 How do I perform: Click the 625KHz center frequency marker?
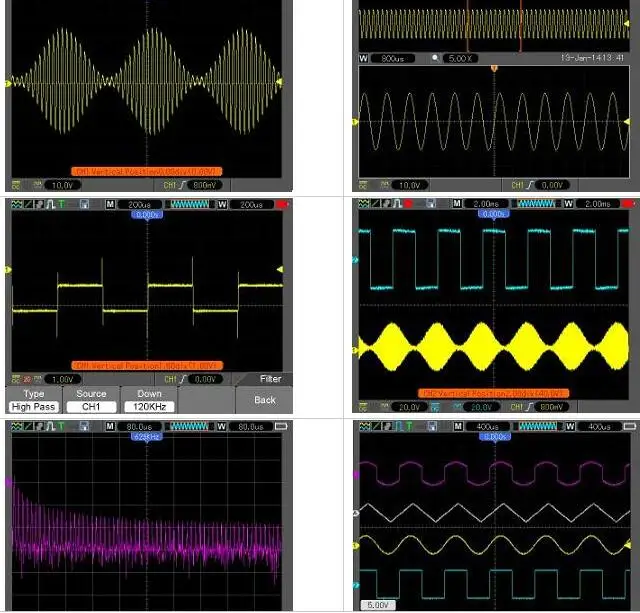pyautogui.click(x=147, y=437)
